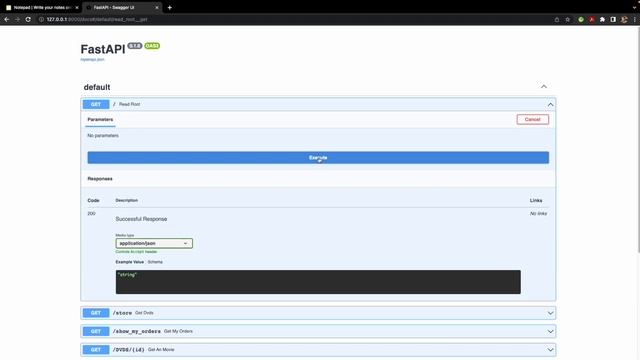Click the GET badge of /DVDS/{id}

(x=96, y=349)
